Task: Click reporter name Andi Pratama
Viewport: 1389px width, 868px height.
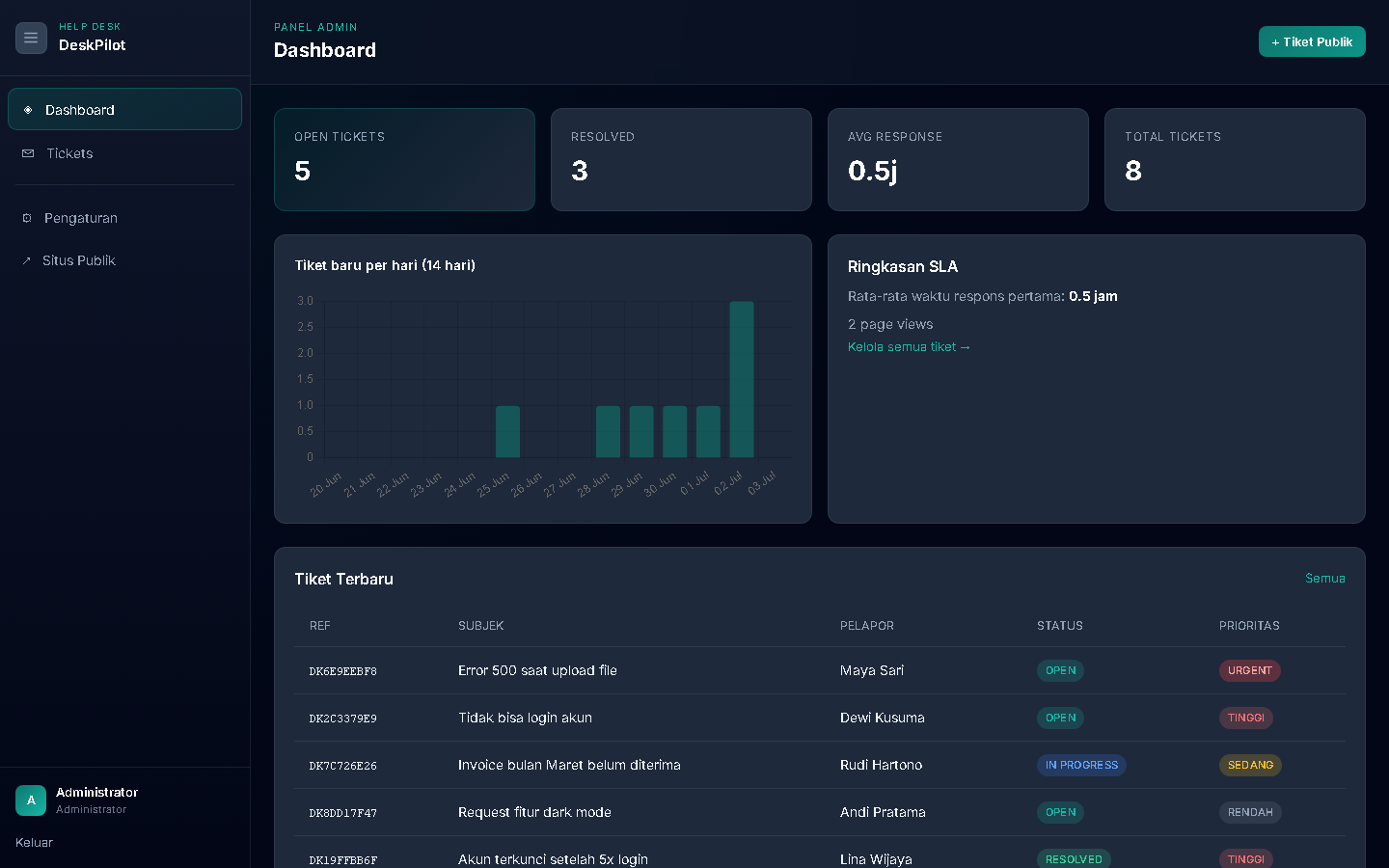Action: pyautogui.click(x=883, y=812)
